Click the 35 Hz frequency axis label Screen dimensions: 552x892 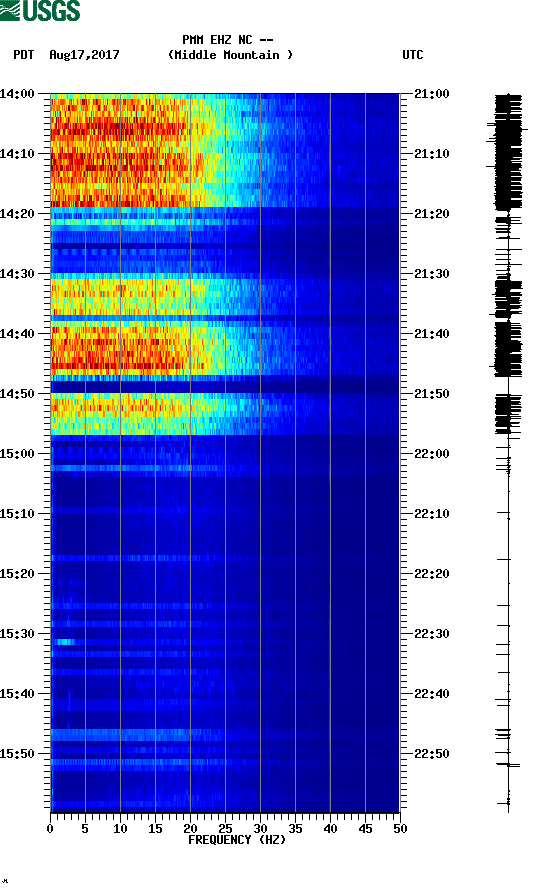click(x=295, y=829)
